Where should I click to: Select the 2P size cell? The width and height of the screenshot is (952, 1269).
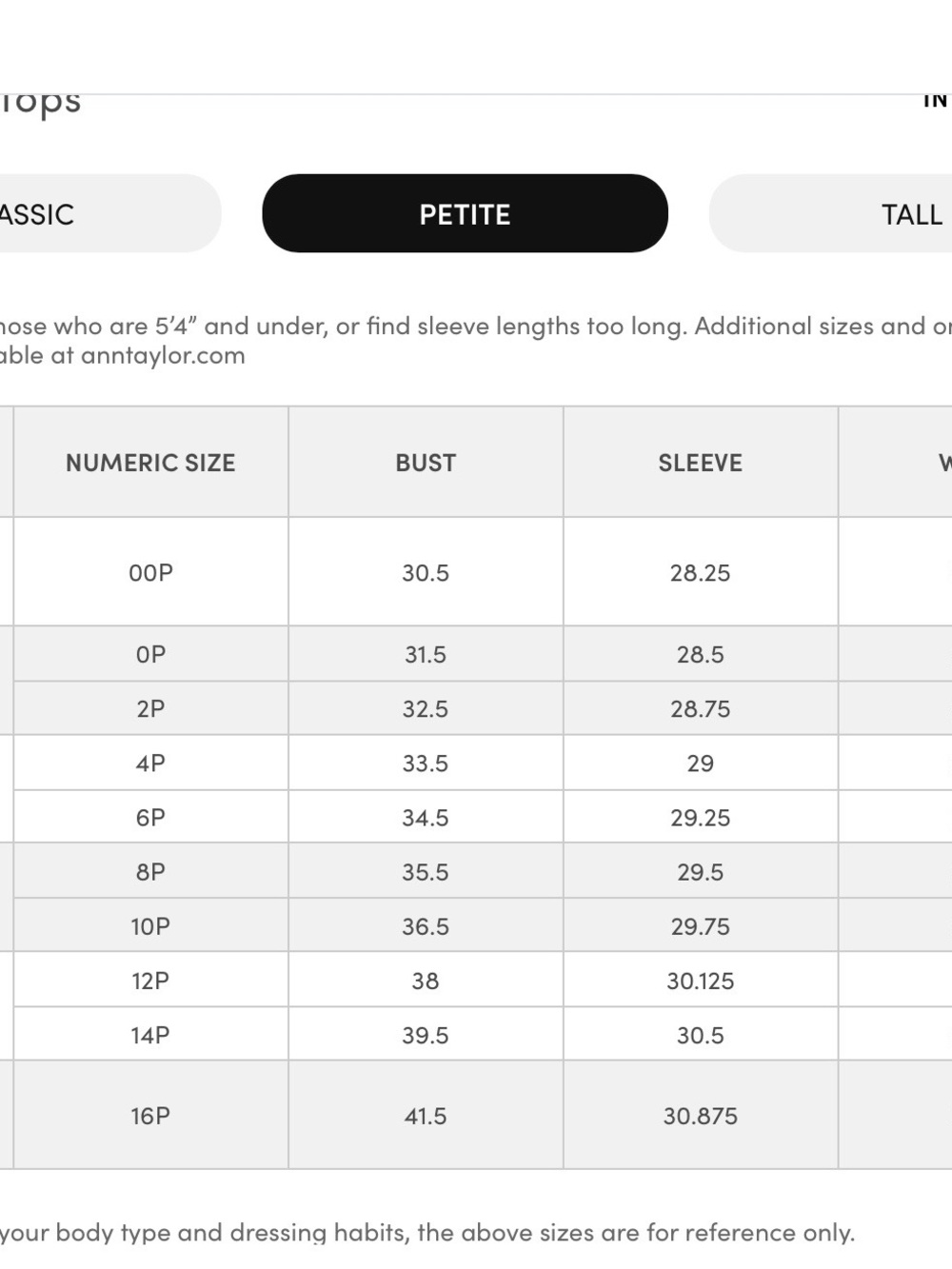pos(150,708)
